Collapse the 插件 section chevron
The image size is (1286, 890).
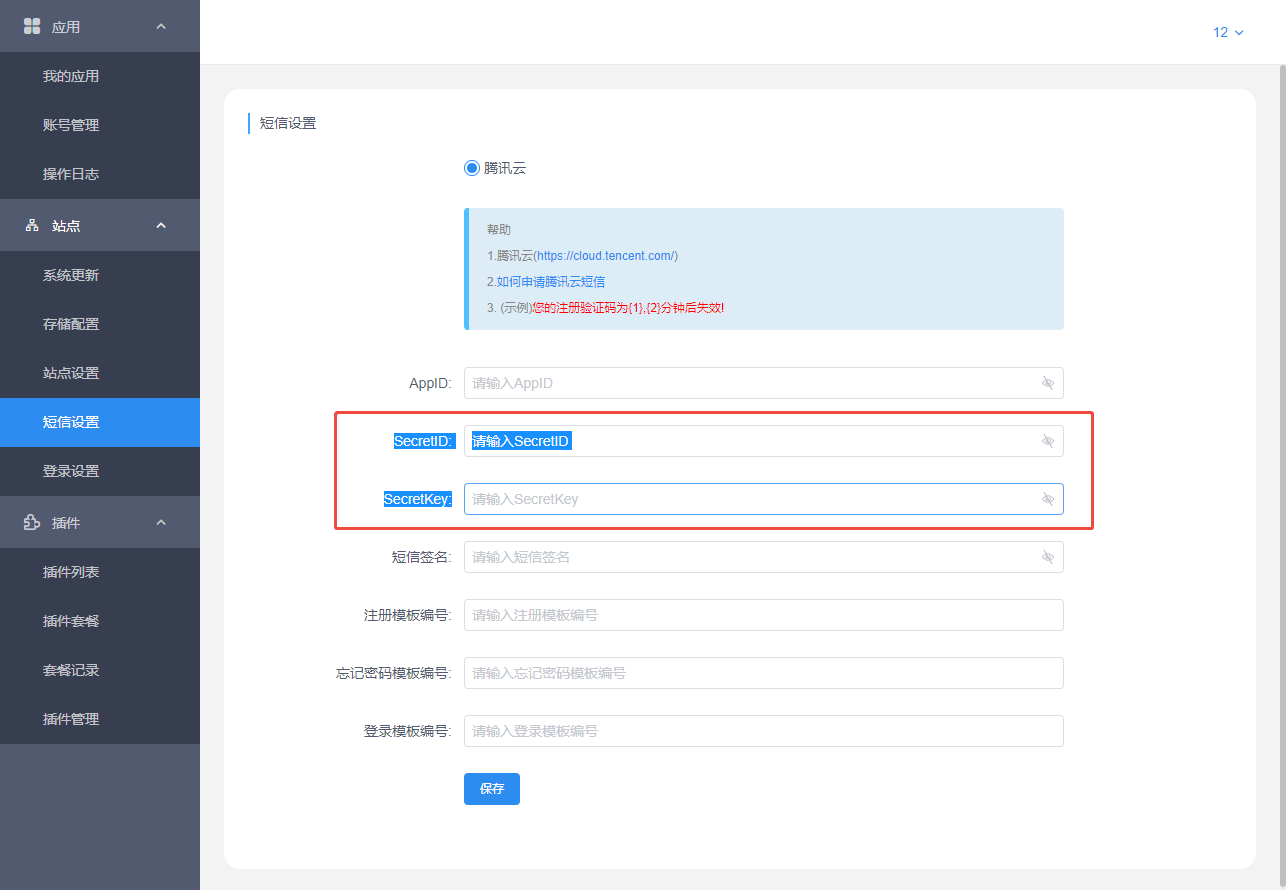tap(161, 522)
